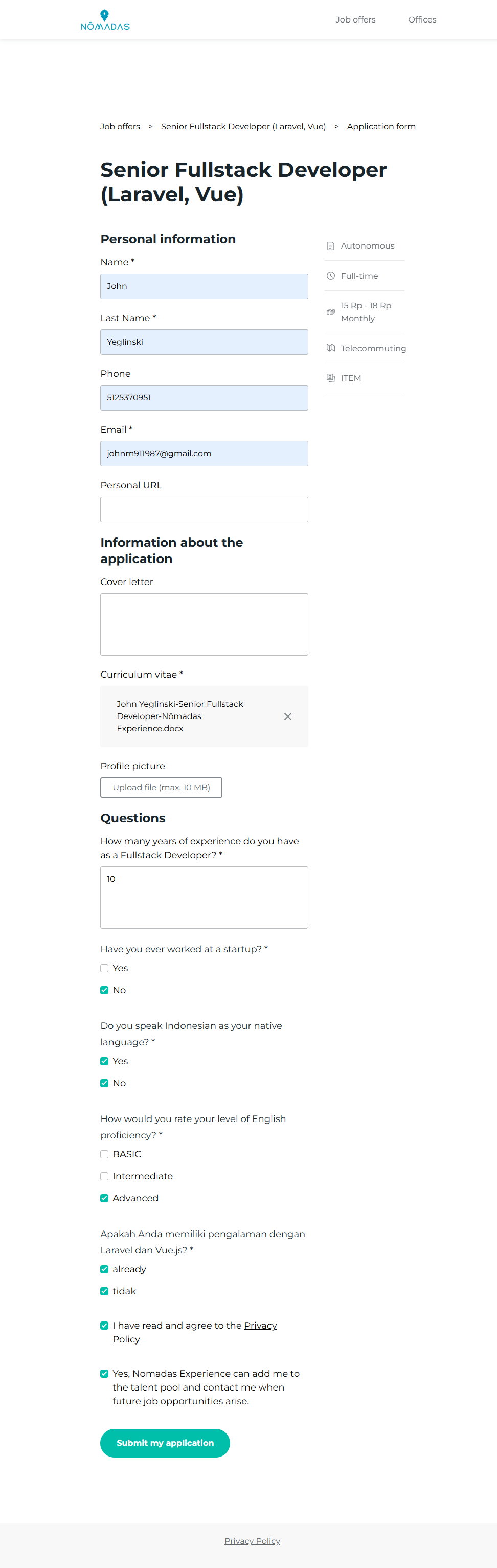The width and height of the screenshot is (497, 1568).
Task: Open the Privacy Policy footer link
Action: pyautogui.click(x=252, y=1540)
